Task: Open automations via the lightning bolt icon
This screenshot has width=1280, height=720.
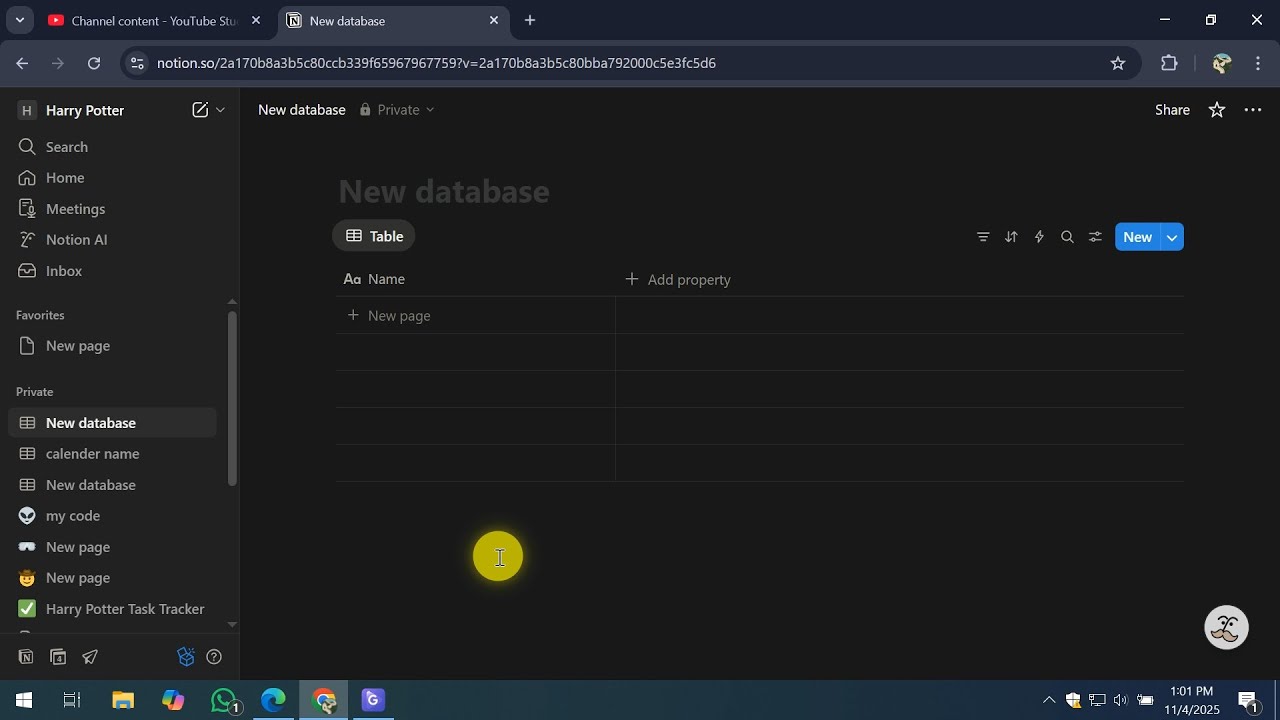Action: tap(1039, 237)
